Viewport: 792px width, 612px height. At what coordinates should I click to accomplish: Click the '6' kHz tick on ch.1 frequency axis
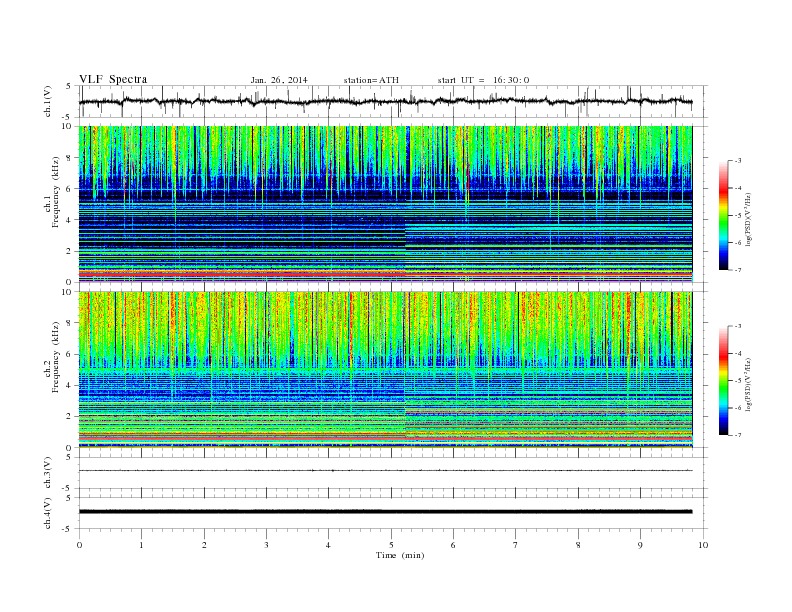click(69, 189)
